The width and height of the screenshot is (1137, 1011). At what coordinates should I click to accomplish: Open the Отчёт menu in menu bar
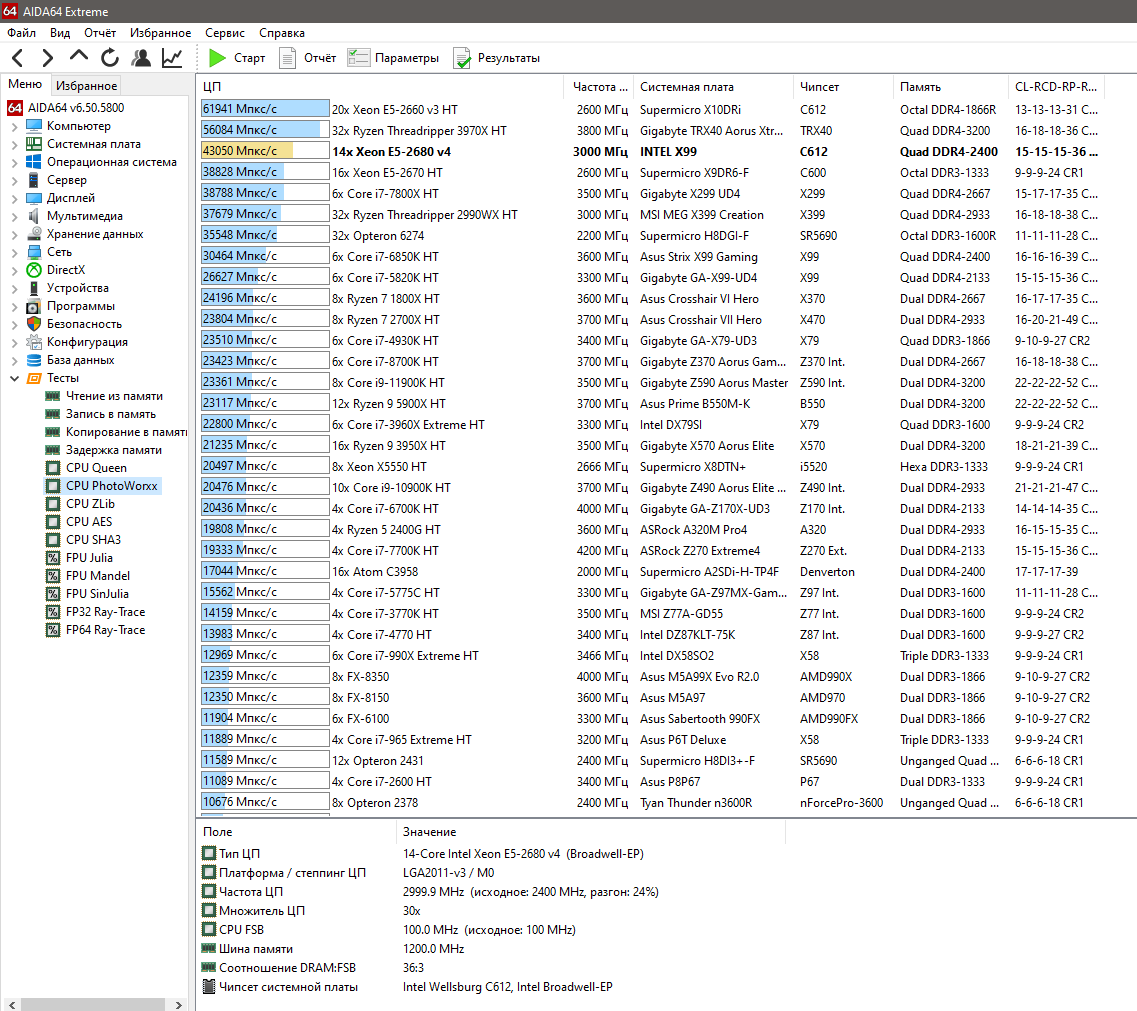[100, 33]
